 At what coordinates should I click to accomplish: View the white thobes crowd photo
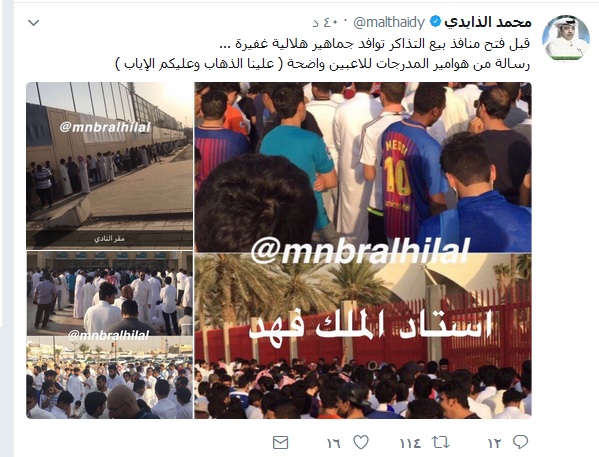click(x=110, y=293)
